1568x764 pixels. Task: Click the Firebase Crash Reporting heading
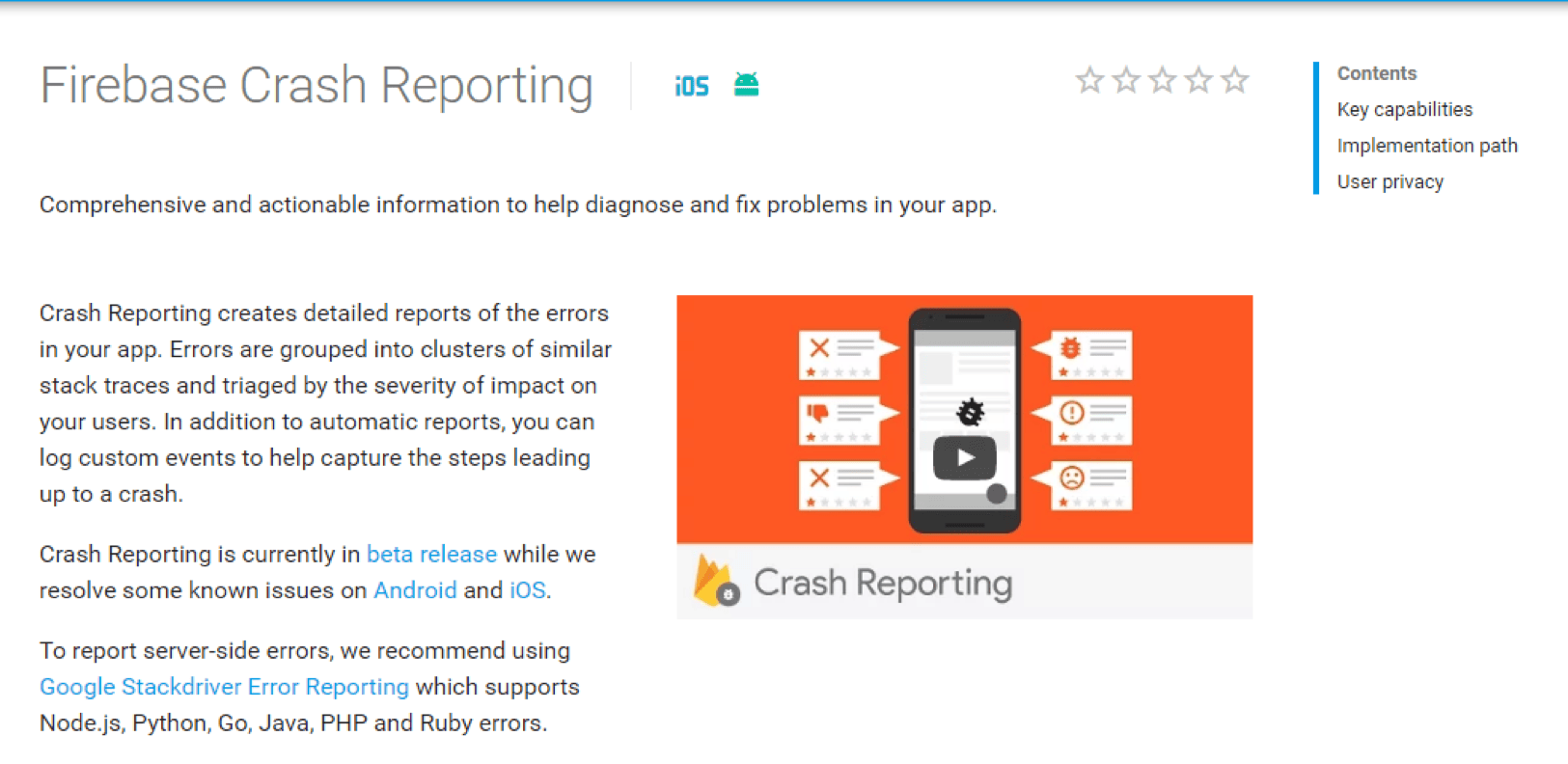pyautogui.click(x=316, y=85)
